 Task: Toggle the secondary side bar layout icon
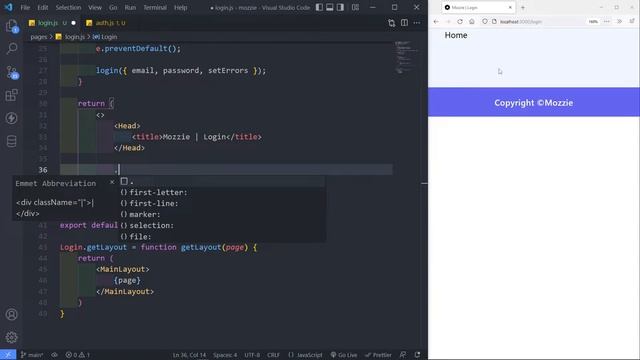[340, 7]
